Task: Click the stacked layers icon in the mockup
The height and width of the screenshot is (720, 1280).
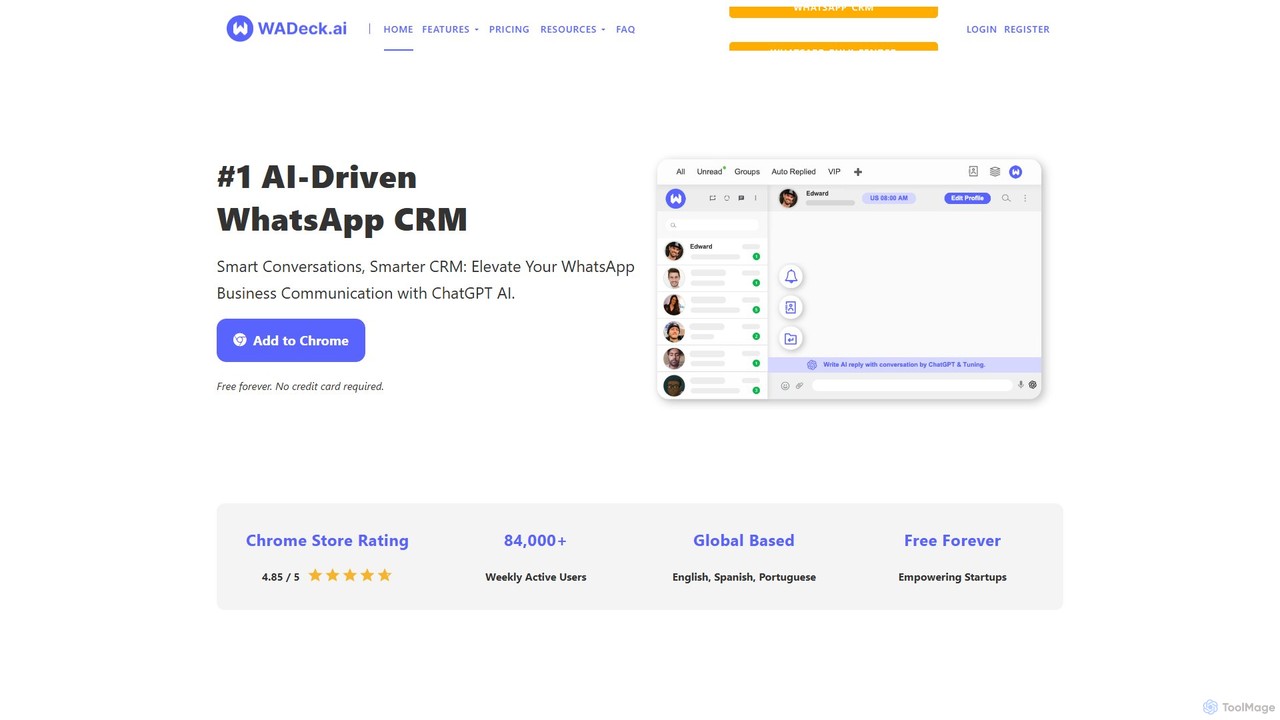Action: coord(995,172)
